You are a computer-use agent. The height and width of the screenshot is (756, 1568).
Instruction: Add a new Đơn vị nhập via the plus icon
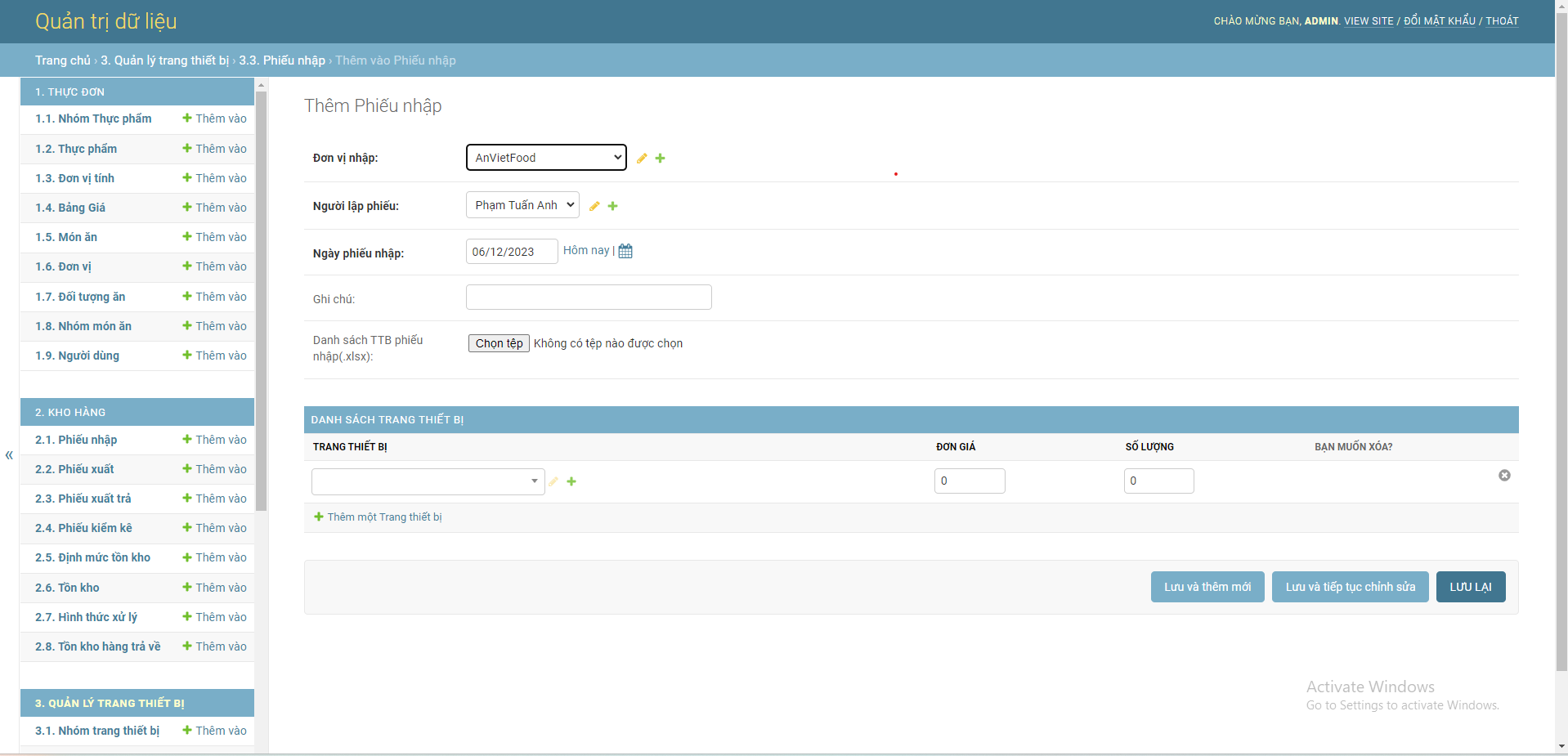(x=661, y=158)
